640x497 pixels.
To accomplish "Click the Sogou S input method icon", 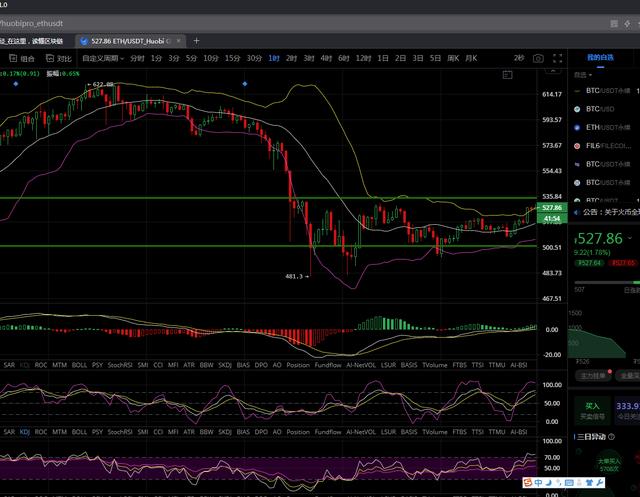I will pos(527,483).
